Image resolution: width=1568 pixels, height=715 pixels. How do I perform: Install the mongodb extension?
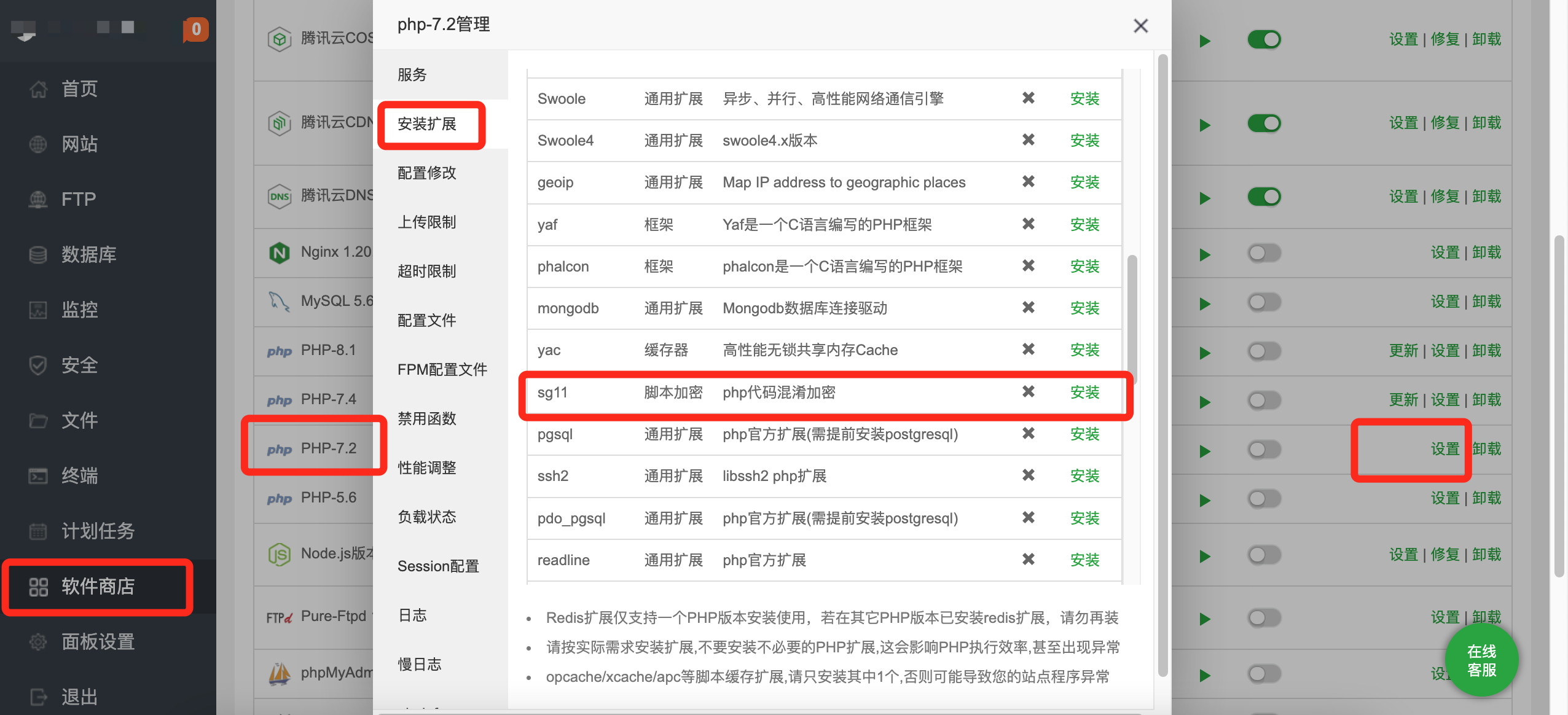click(x=1084, y=308)
